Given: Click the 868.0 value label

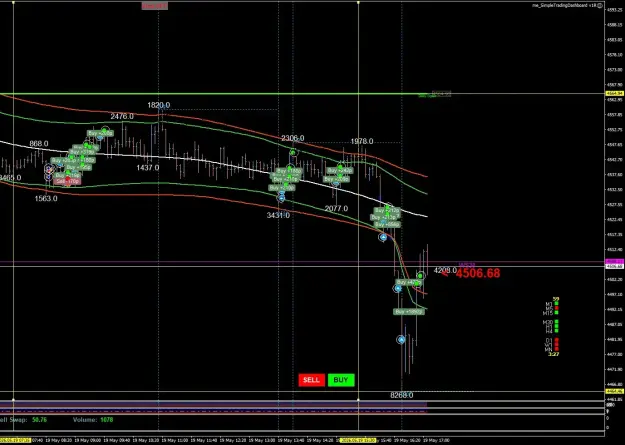Looking at the screenshot, I should pos(39,144).
